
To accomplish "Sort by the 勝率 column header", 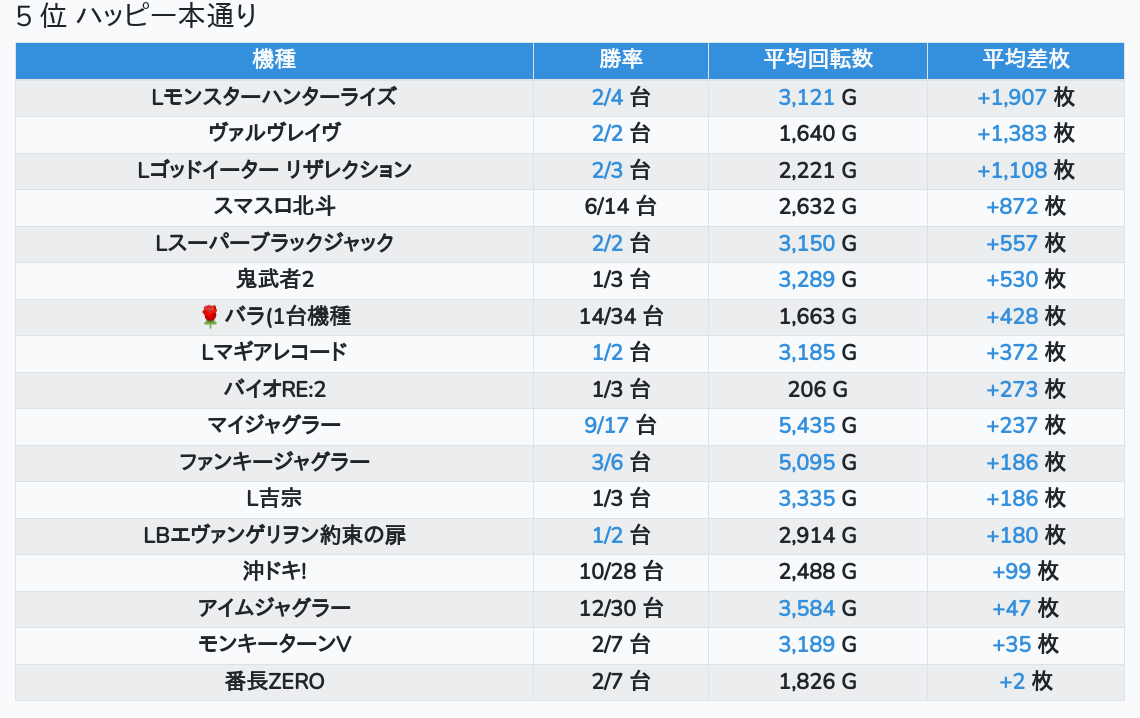I will pyautogui.click(x=620, y=59).
